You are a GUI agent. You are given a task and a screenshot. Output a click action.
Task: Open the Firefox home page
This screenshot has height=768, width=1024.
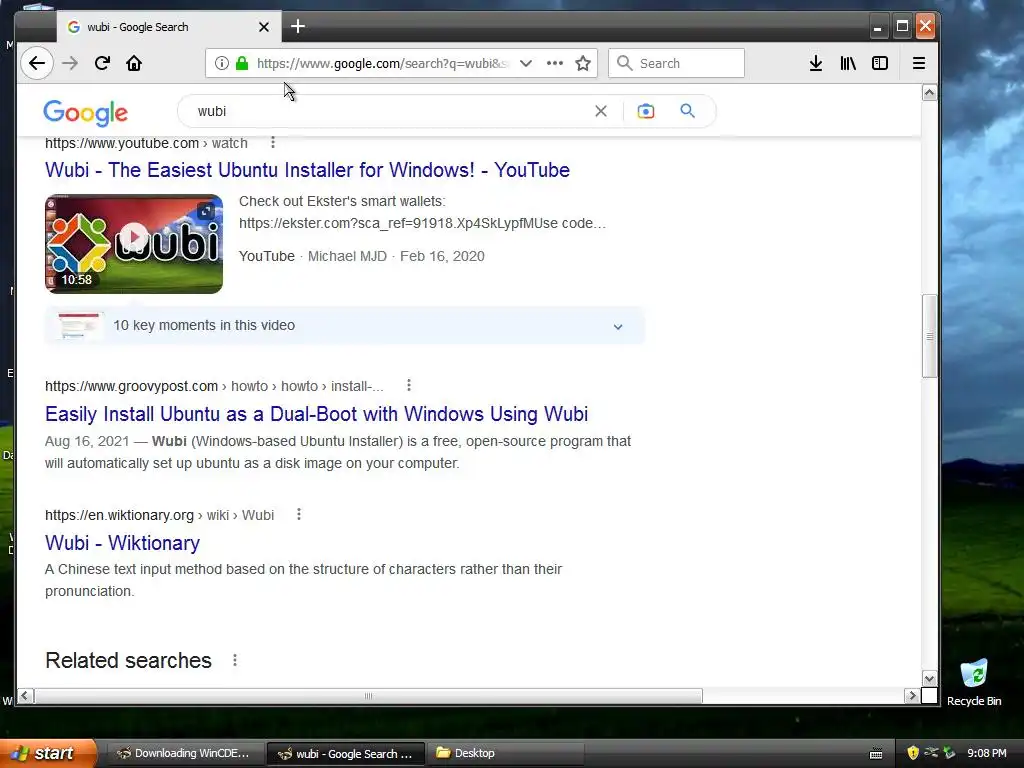point(134,63)
